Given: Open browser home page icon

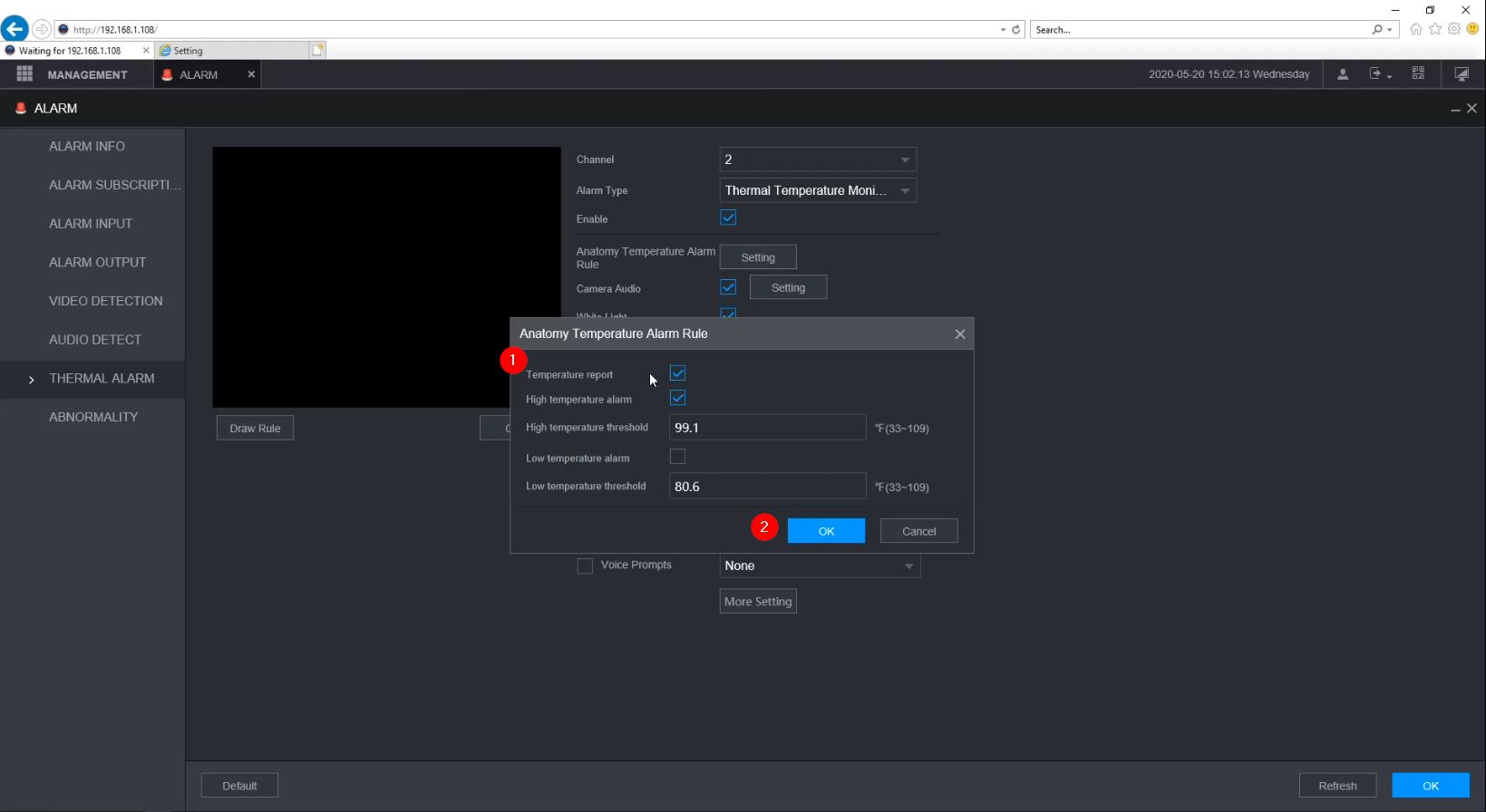Looking at the screenshot, I should [x=1416, y=29].
